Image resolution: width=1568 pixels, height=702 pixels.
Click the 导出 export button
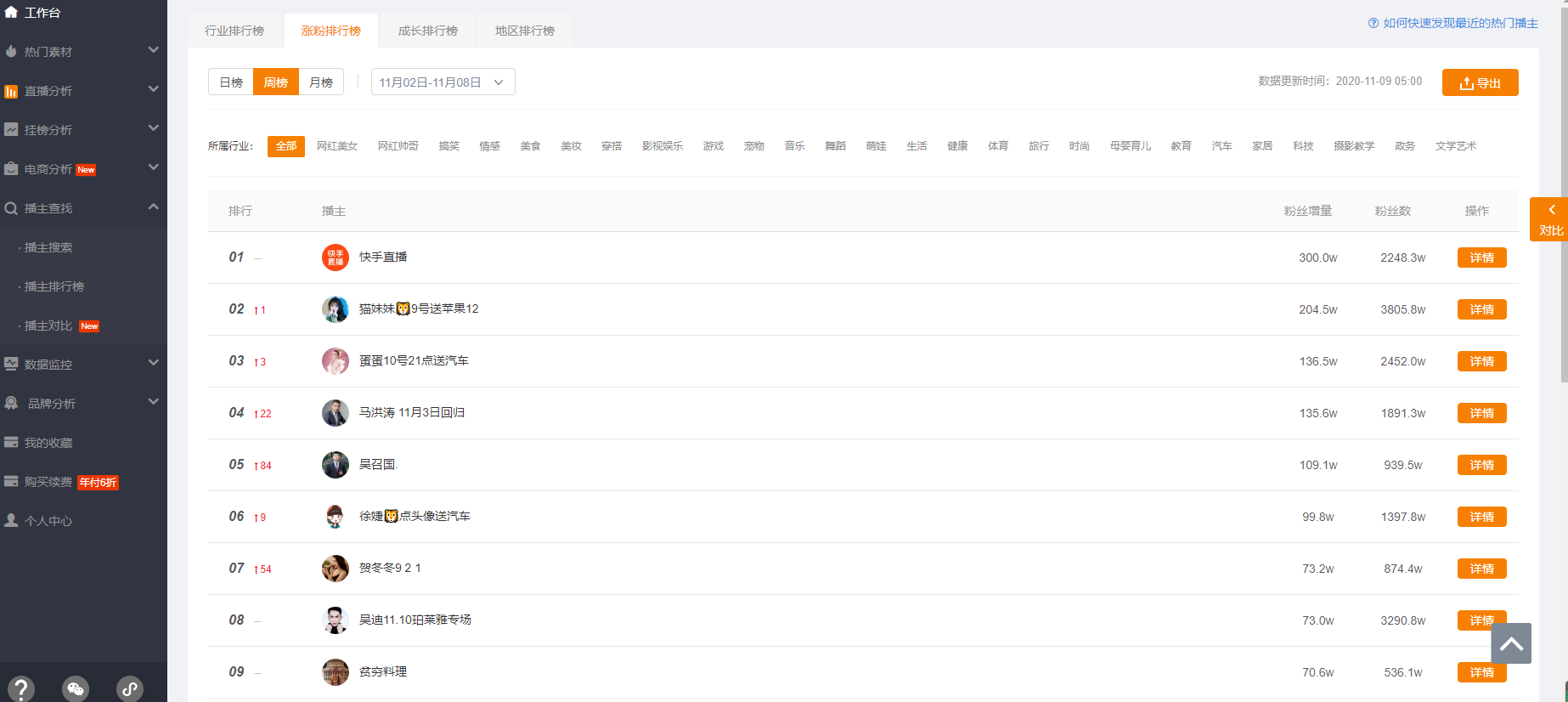1480,82
